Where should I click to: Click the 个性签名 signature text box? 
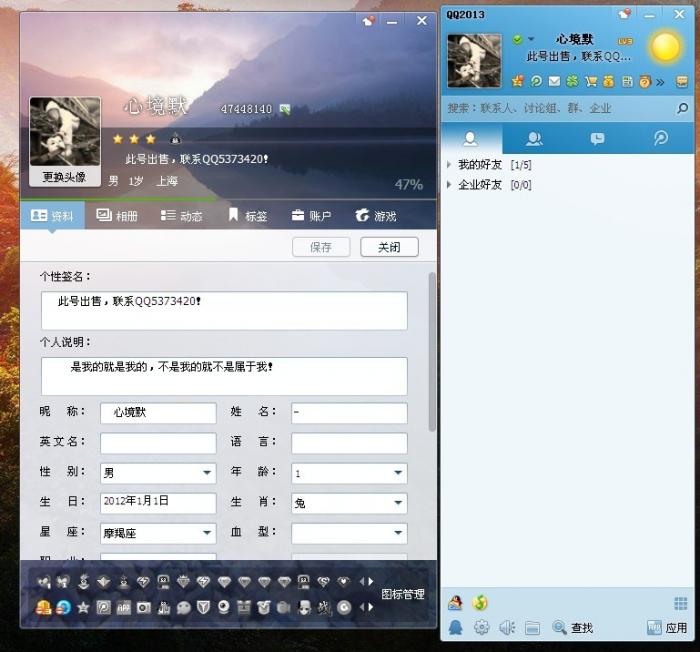tap(224, 311)
